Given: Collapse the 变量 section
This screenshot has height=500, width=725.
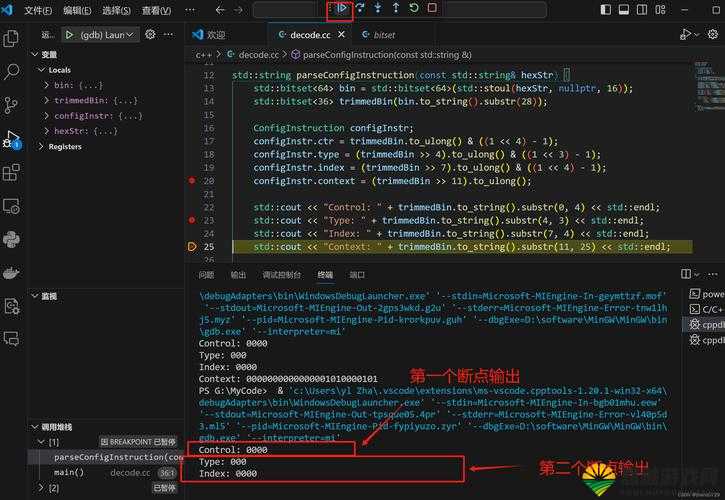Looking at the screenshot, I should [35, 54].
